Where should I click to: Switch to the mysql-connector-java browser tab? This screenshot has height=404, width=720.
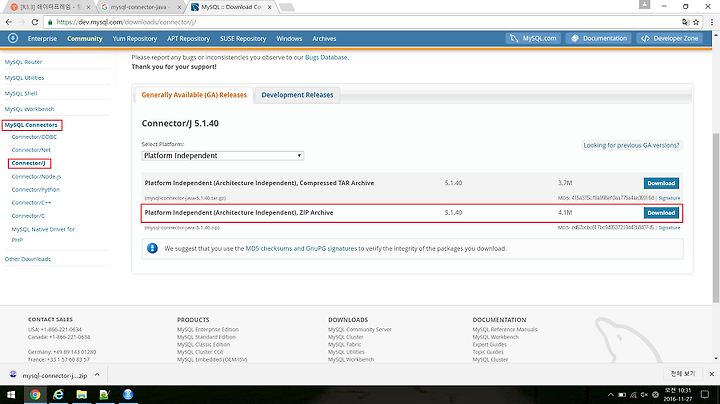coord(140,7)
